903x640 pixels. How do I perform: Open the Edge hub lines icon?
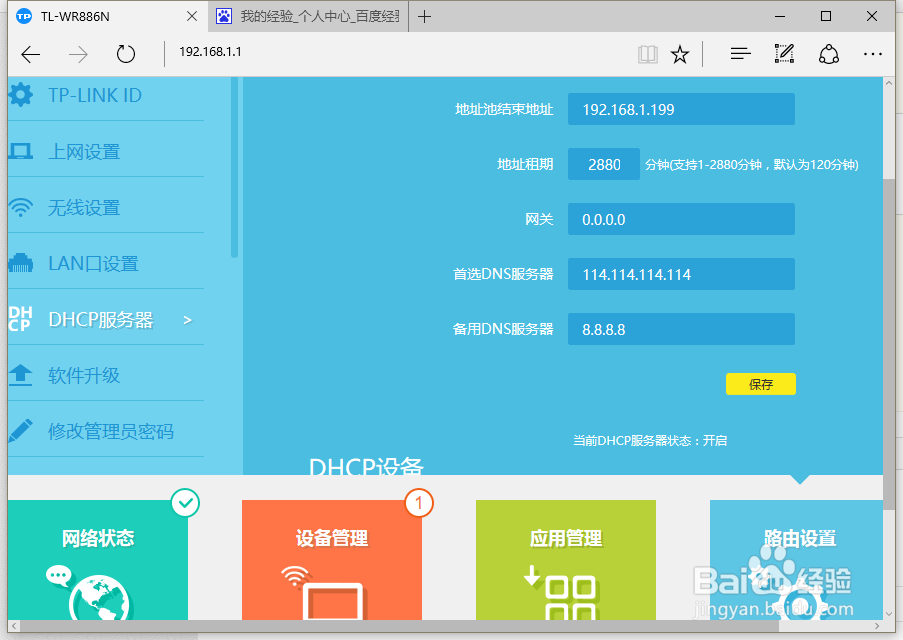(x=741, y=54)
